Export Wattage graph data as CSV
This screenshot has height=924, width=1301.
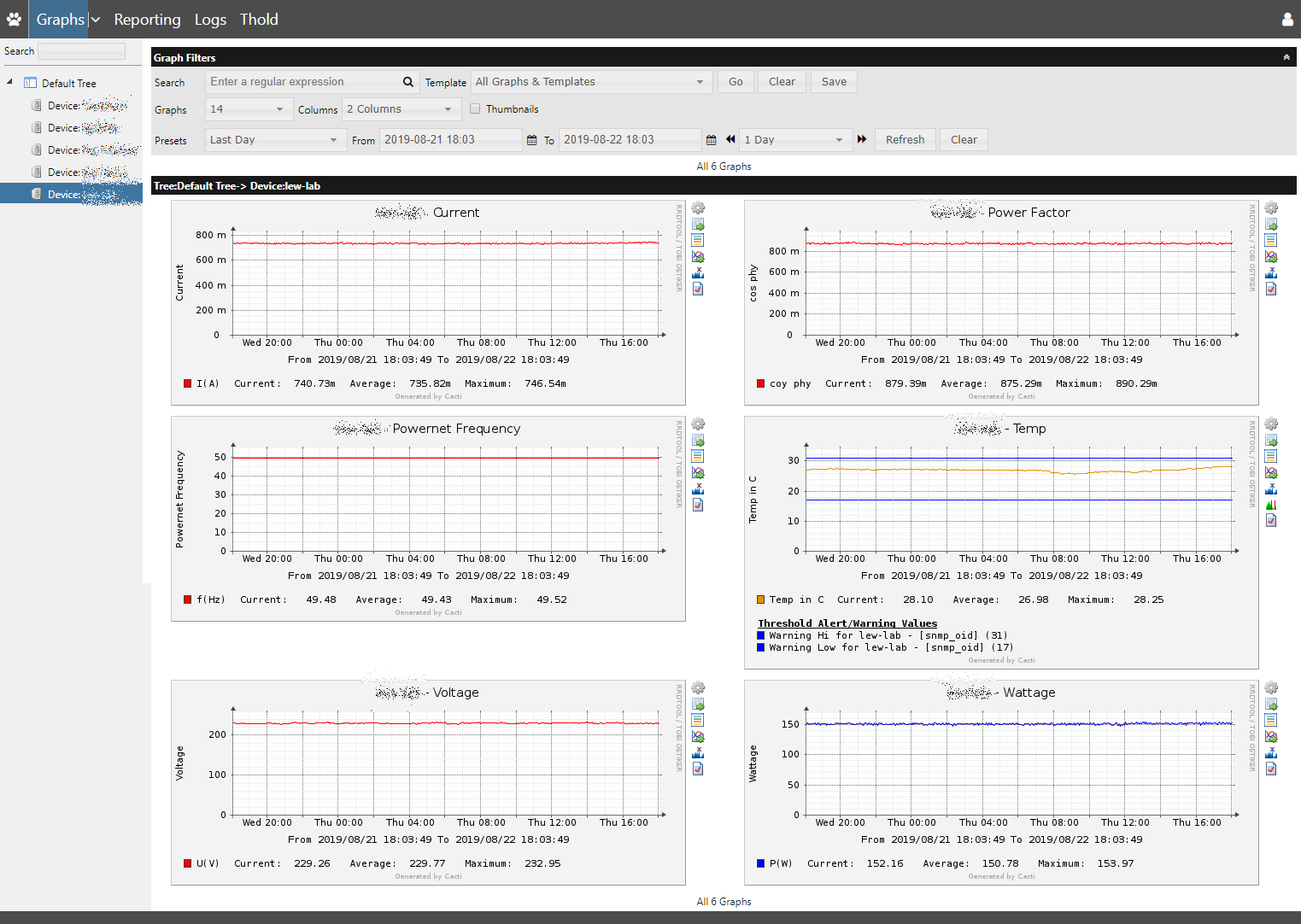[x=1271, y=705]
